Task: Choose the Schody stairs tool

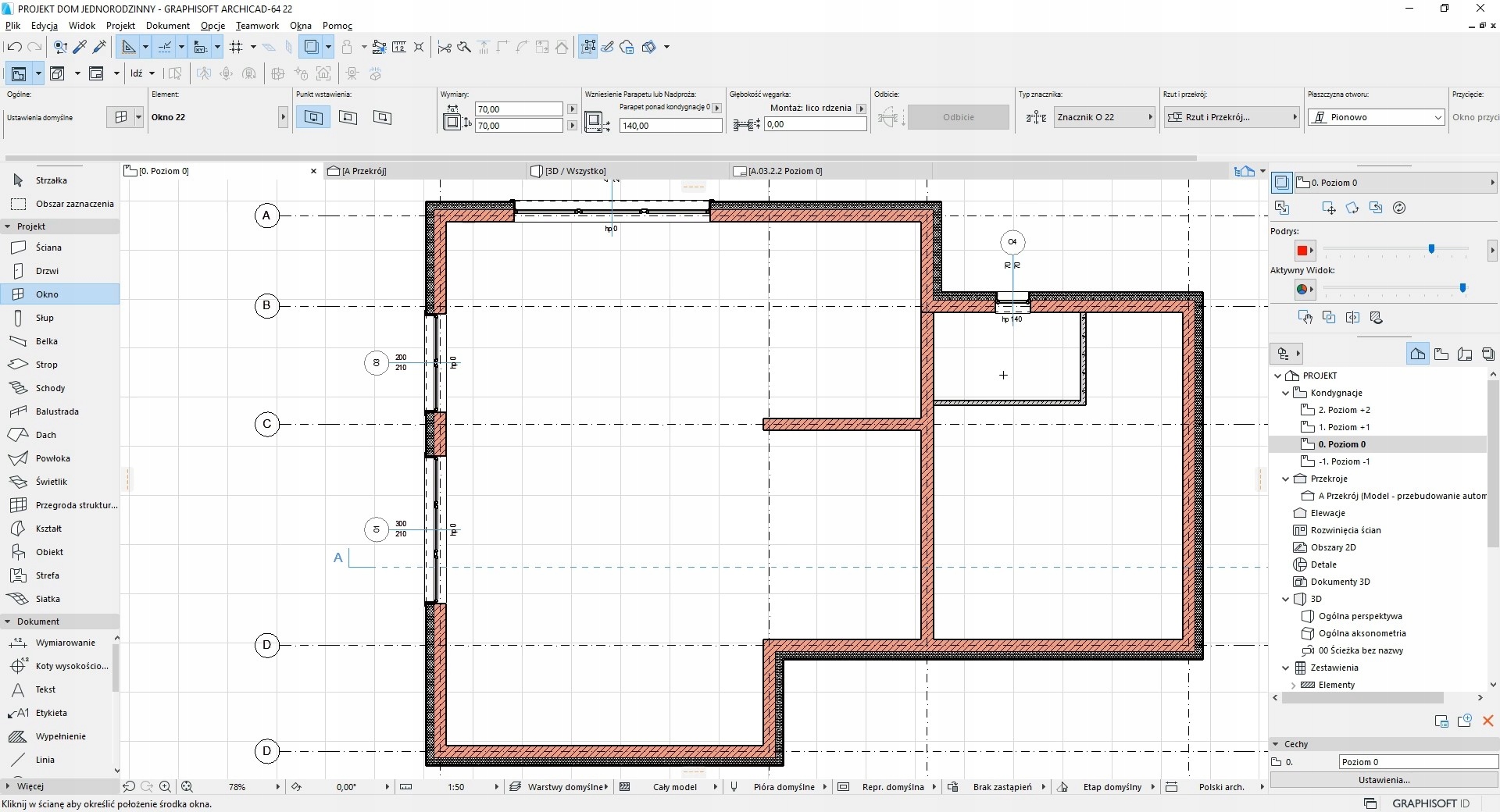Action: pos(50,388)
